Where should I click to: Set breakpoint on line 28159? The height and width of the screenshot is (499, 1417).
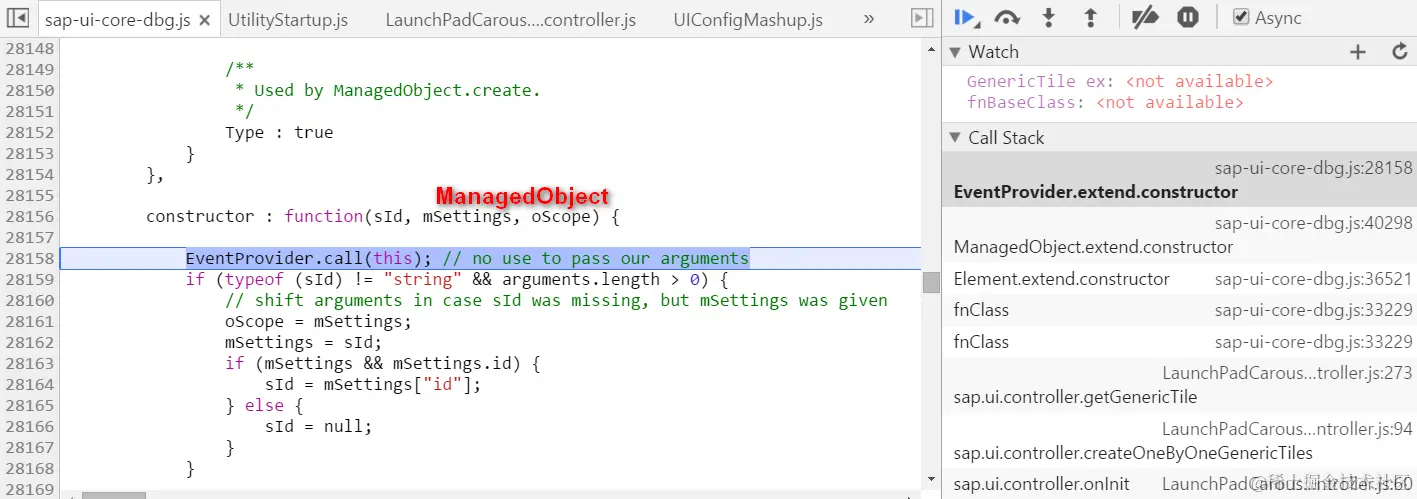[29, 279]
